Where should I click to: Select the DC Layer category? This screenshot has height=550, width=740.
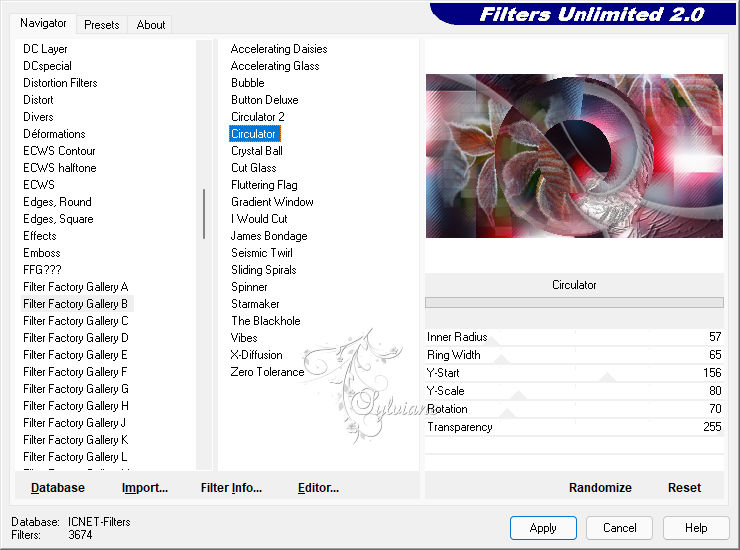pos(45,49)
